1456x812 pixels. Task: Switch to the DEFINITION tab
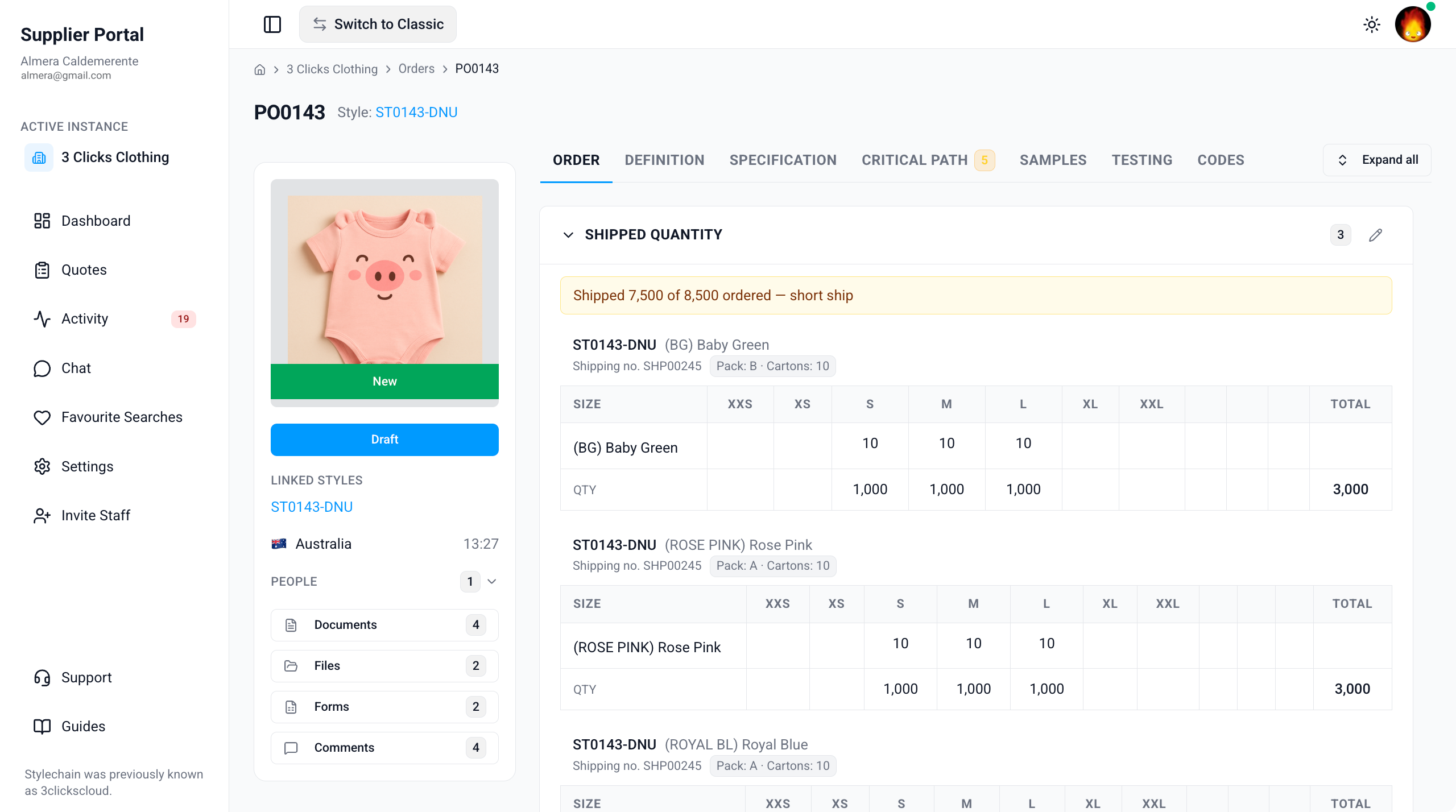[664, 160]
